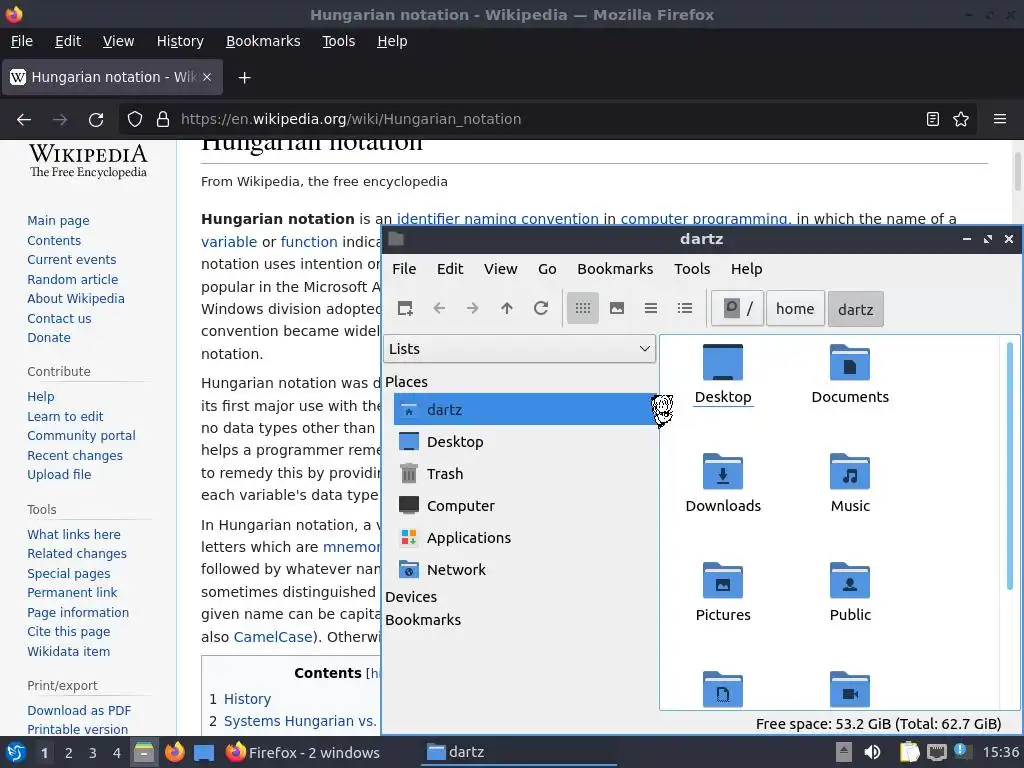Screen dimensions: 1024x768
Task: Click the clipboard tray icon
Action: click(909, 752)
